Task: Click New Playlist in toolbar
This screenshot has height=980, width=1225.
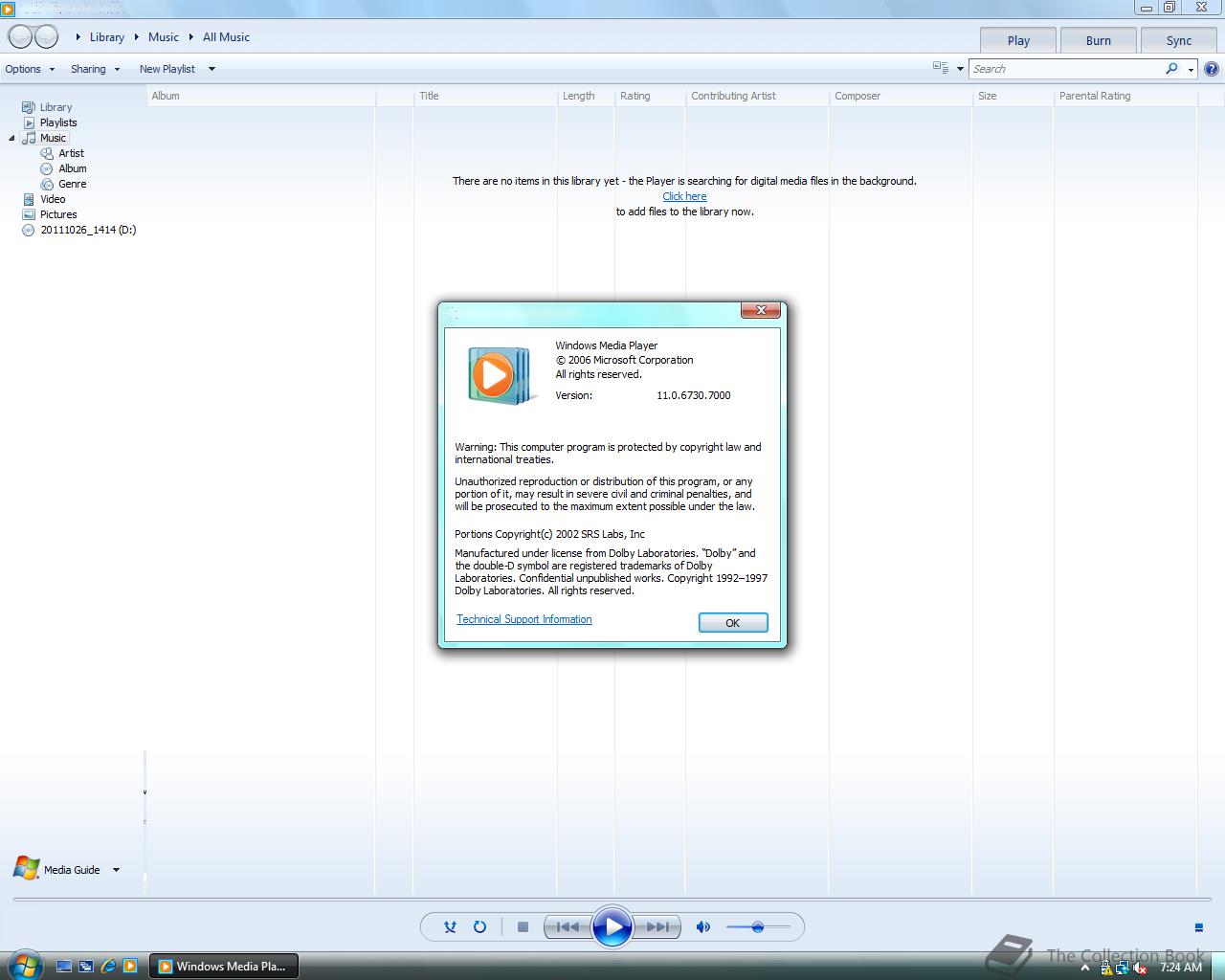Action: (167, 69)
